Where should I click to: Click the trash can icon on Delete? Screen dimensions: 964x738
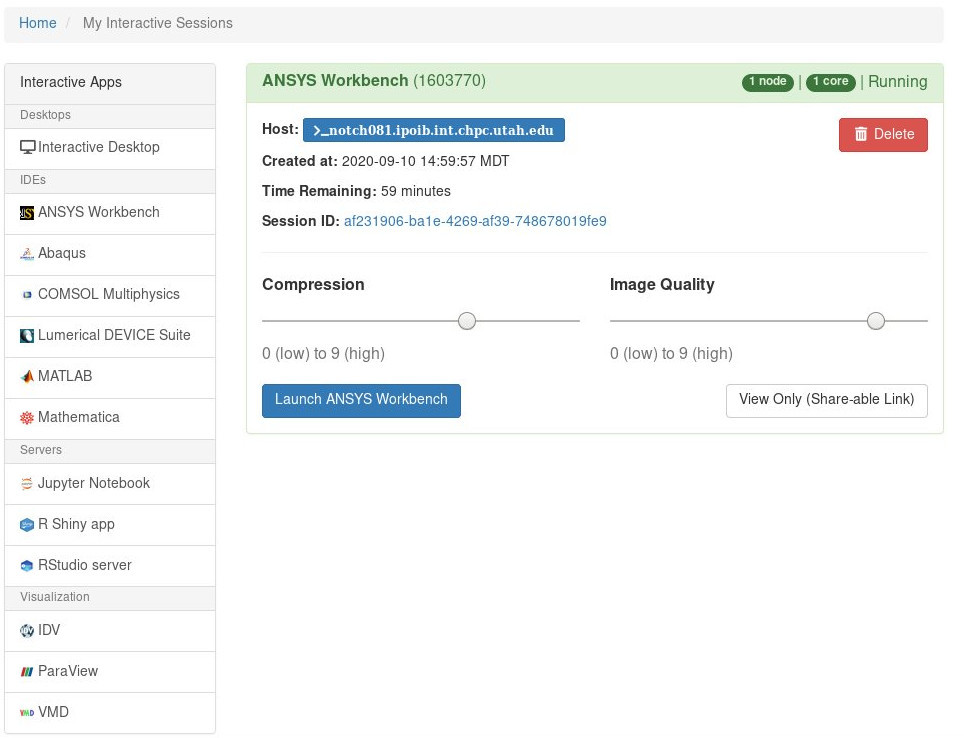(x=861, y=134)
